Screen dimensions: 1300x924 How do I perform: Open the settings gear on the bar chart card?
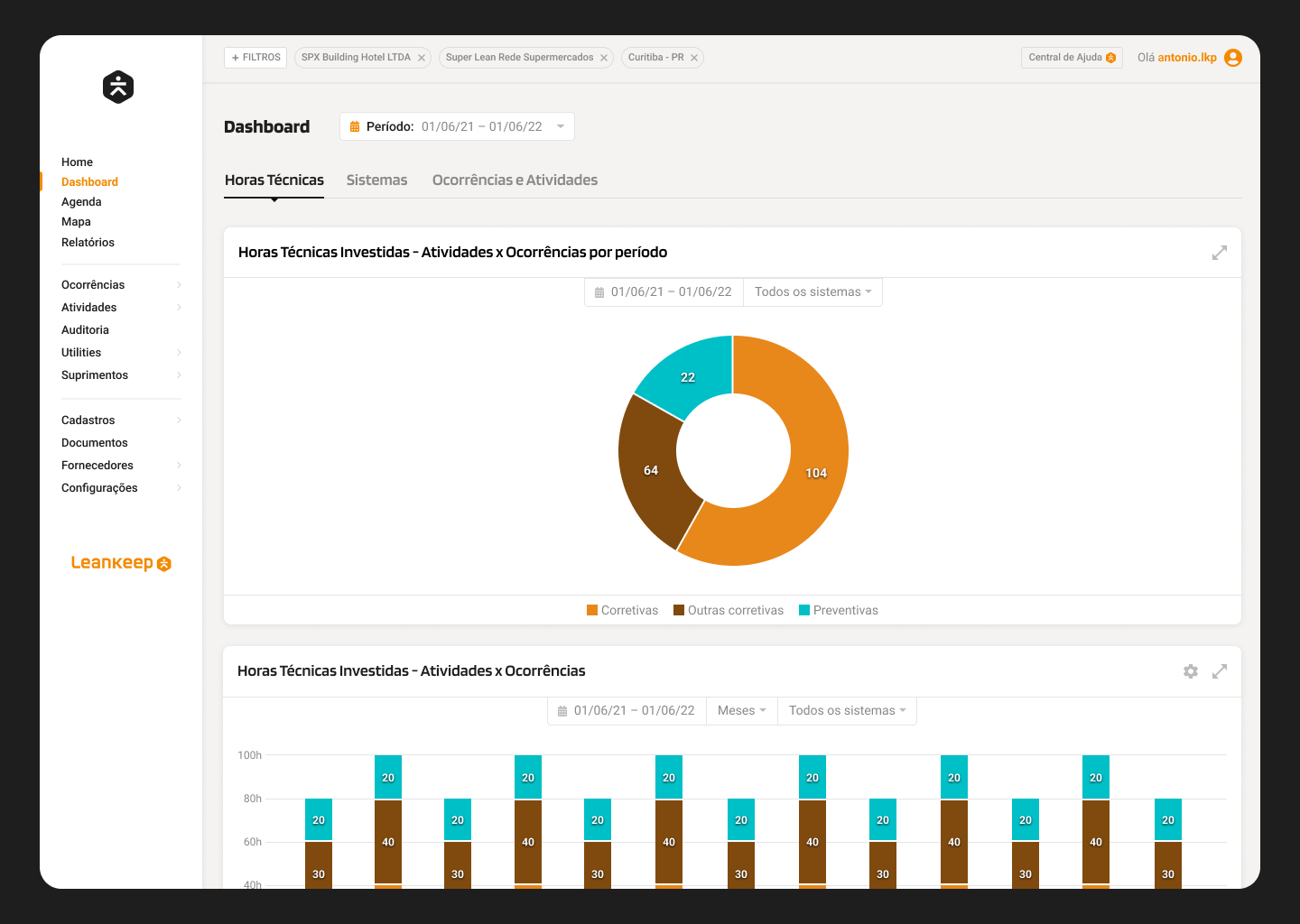click(1191, 671)
